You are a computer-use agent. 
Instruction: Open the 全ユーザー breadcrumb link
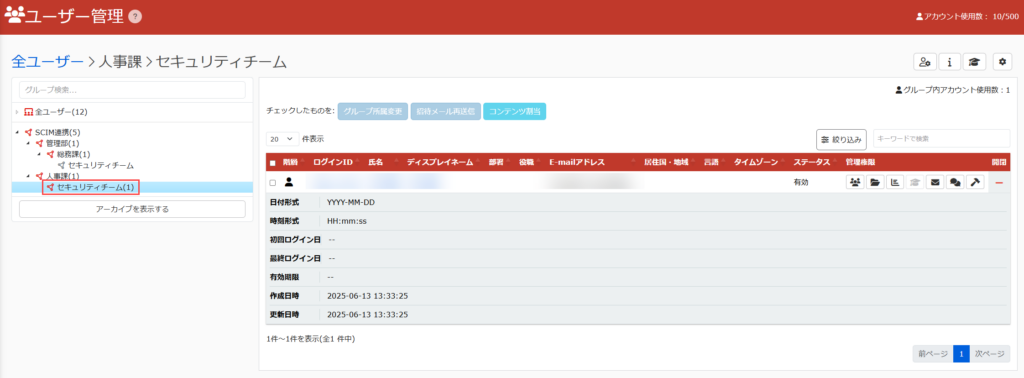tap(48, 62)
